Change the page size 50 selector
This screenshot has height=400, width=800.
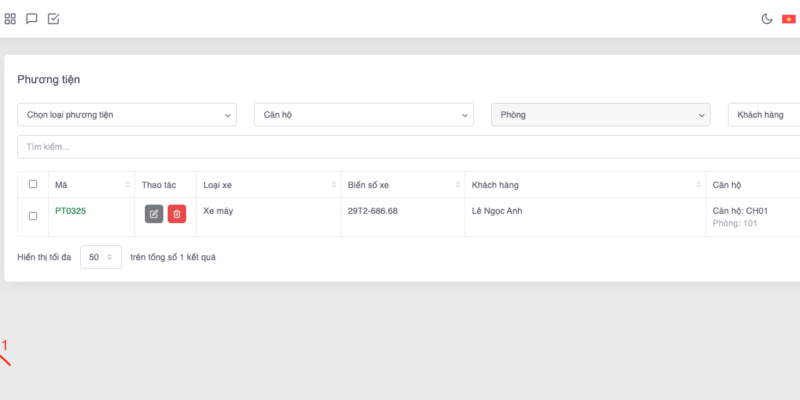(101, 257)
